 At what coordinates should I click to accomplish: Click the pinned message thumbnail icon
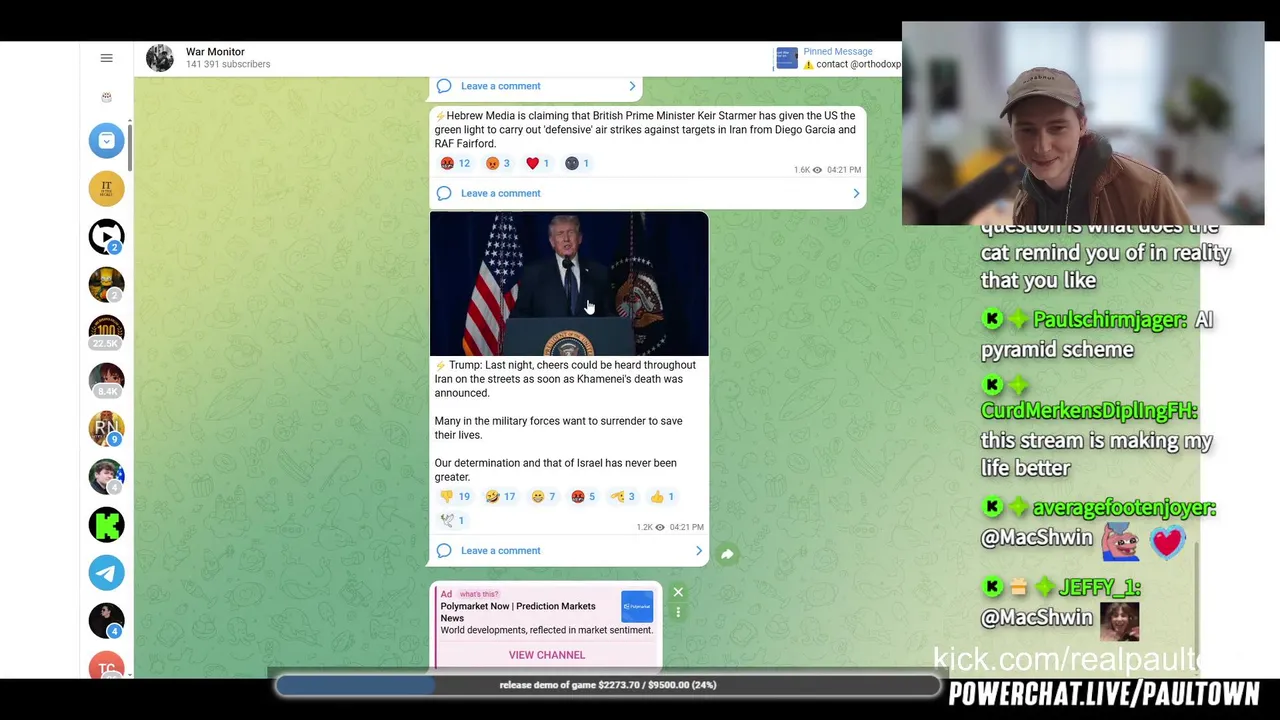pos(787,58)
